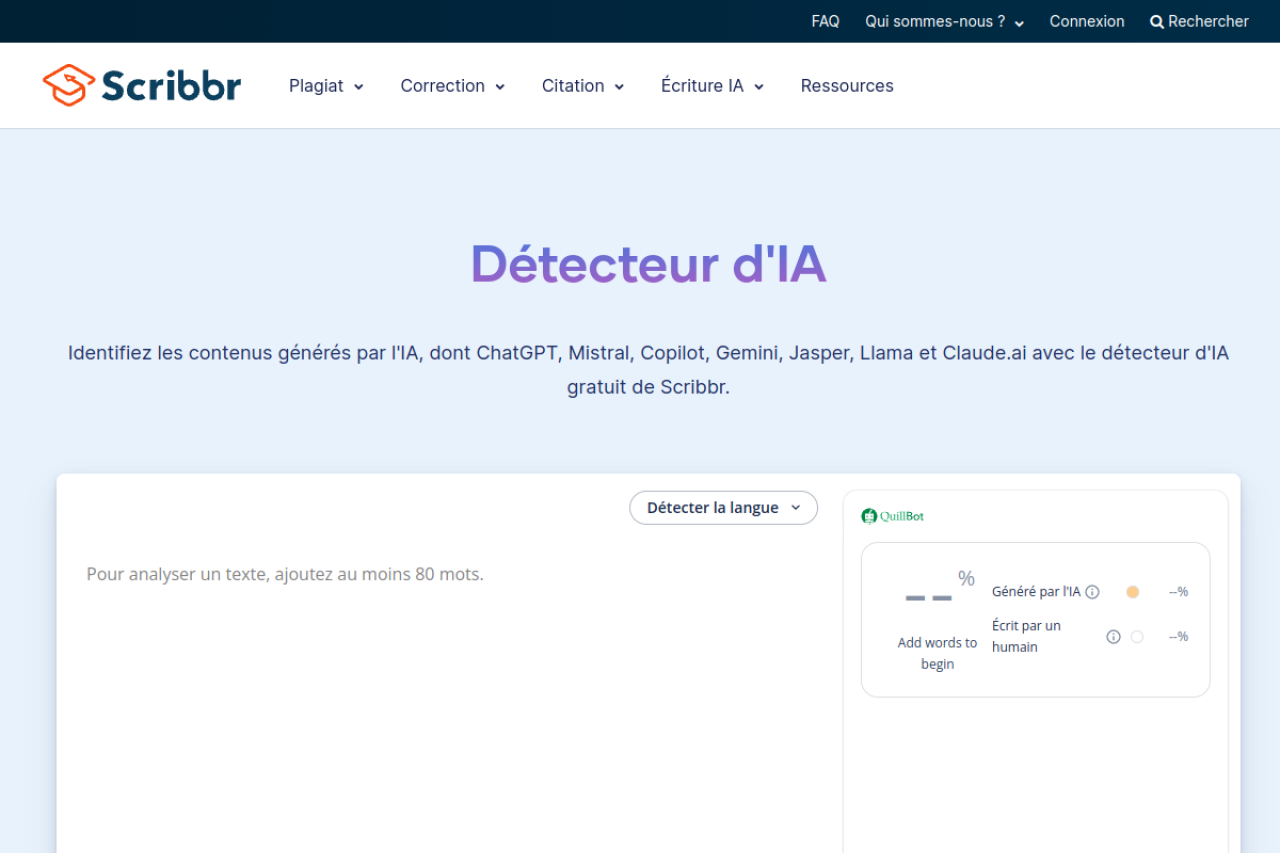Click info icon beside Écrit par un humain

[1113, 637]
